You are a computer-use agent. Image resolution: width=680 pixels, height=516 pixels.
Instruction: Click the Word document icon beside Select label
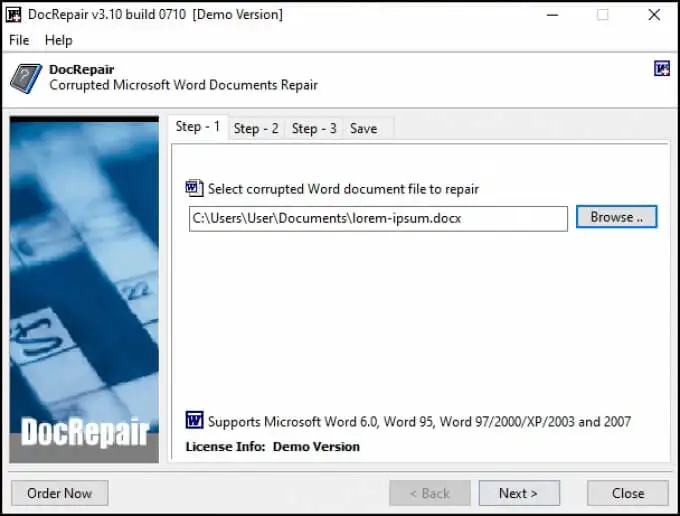tap(194, 188)
